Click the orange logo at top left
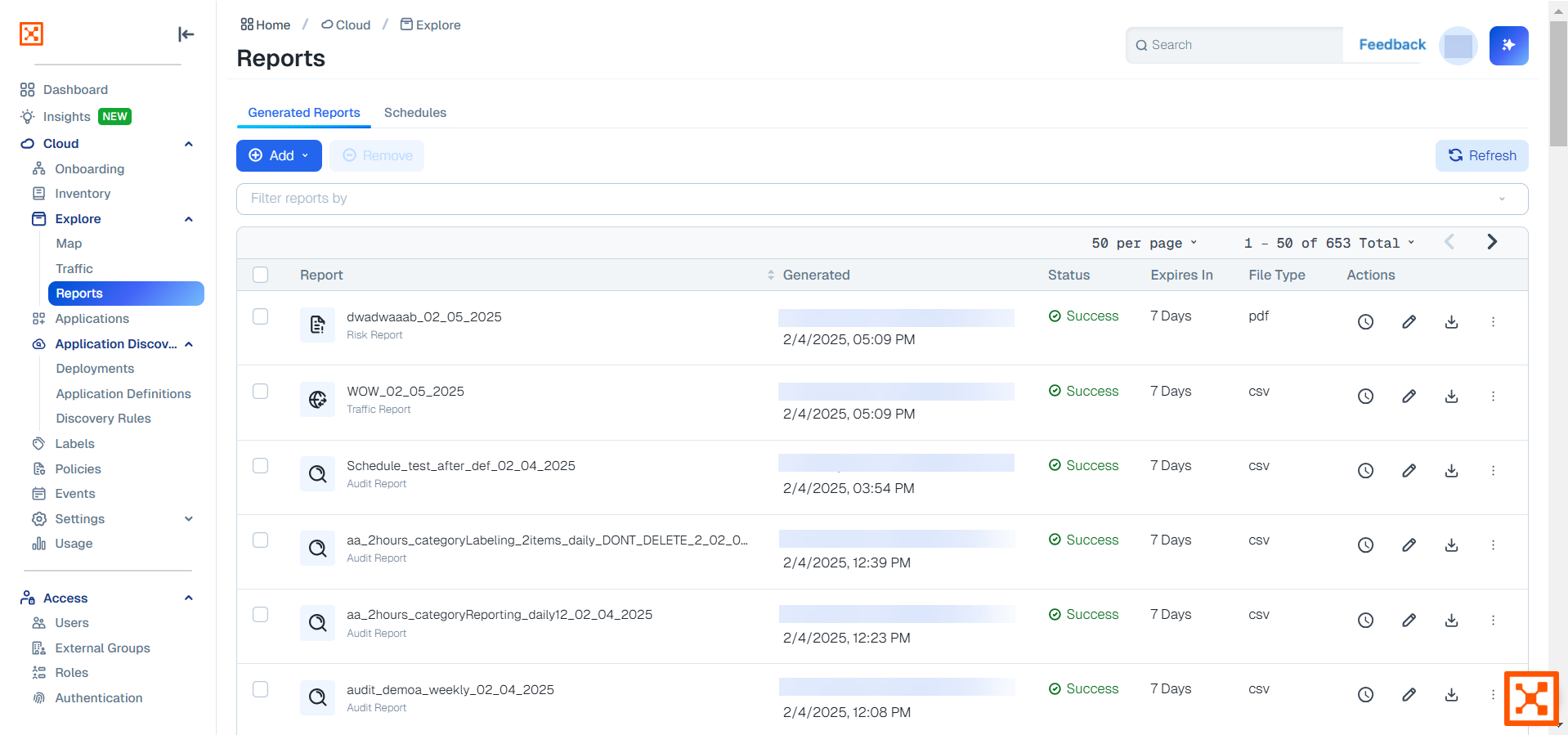The image size is (1568, 735). 31,34
